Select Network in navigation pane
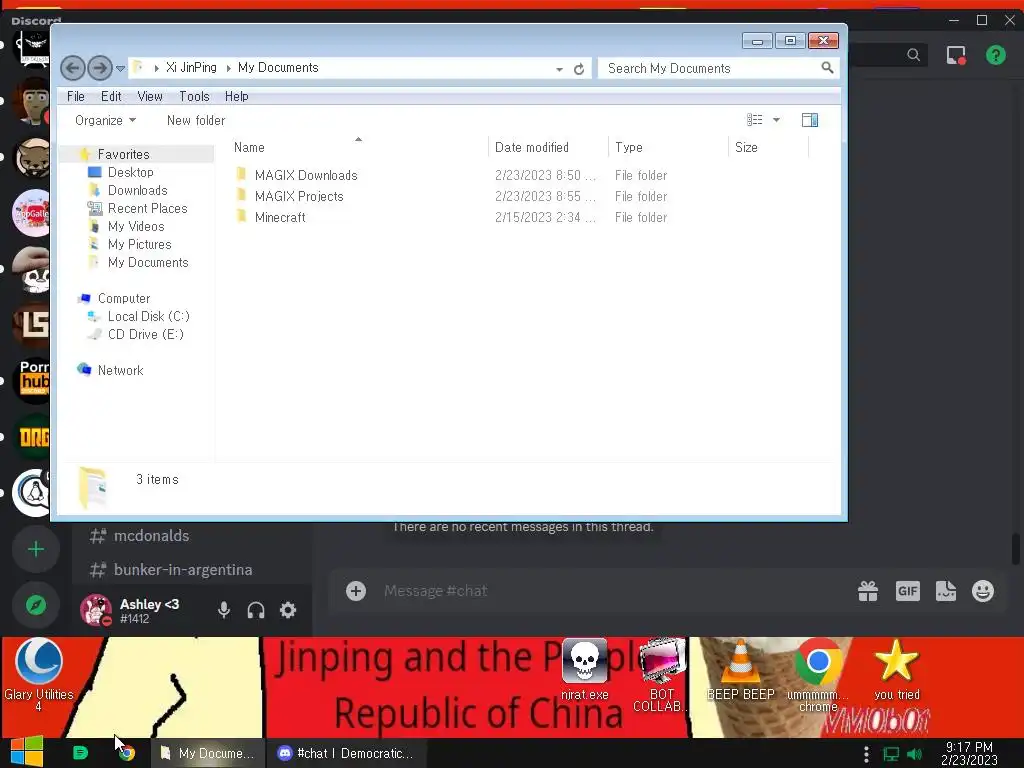This screenshot has height=768, width=1024. point(120,370)
